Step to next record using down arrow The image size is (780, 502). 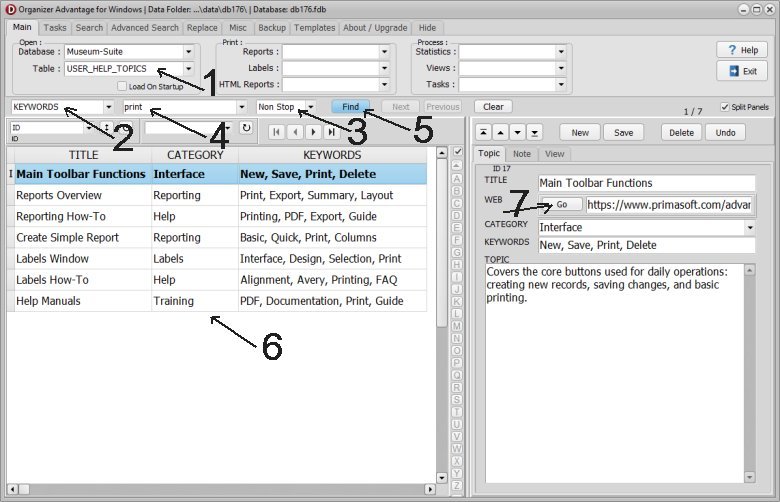518,132
